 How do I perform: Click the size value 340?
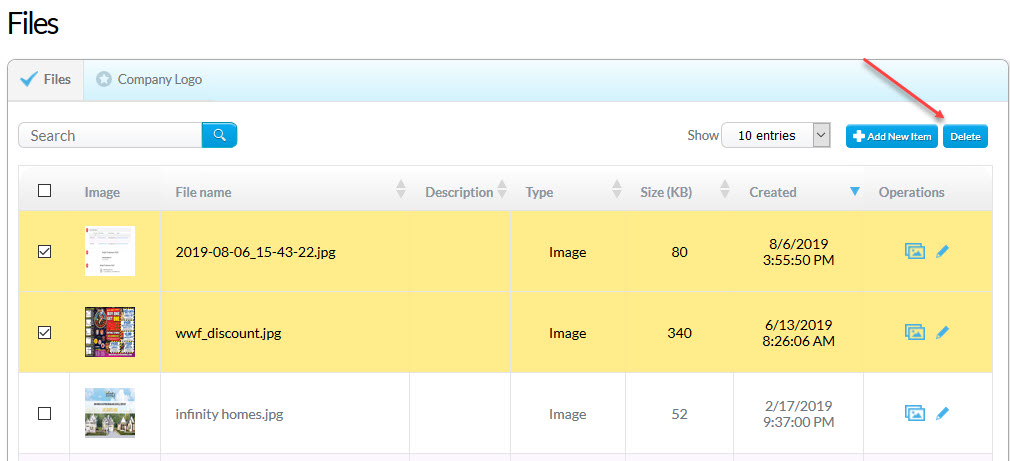click(680, 333)
